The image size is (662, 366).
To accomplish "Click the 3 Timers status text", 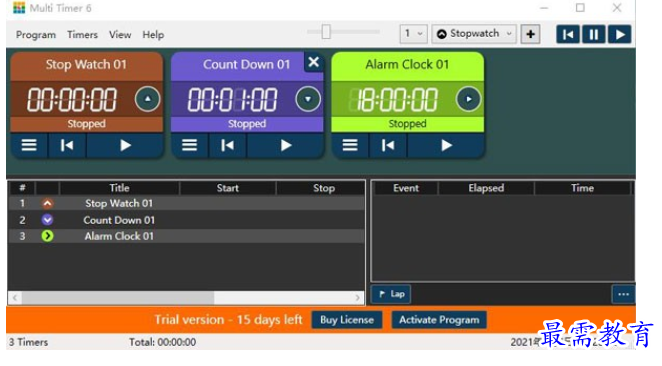I will 28,342.
